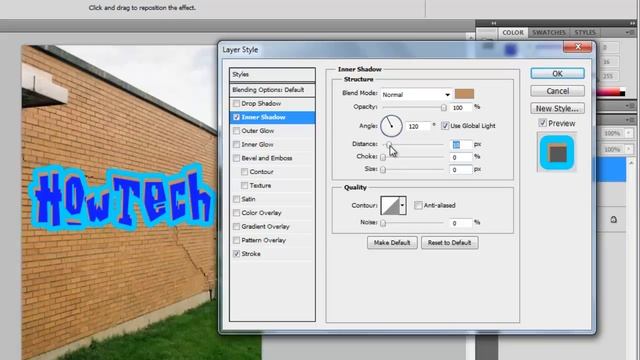This screenshot has height=360, width=640.
Task: Uncheck the Stroke checkbox
Action: (x=236, y=254)
